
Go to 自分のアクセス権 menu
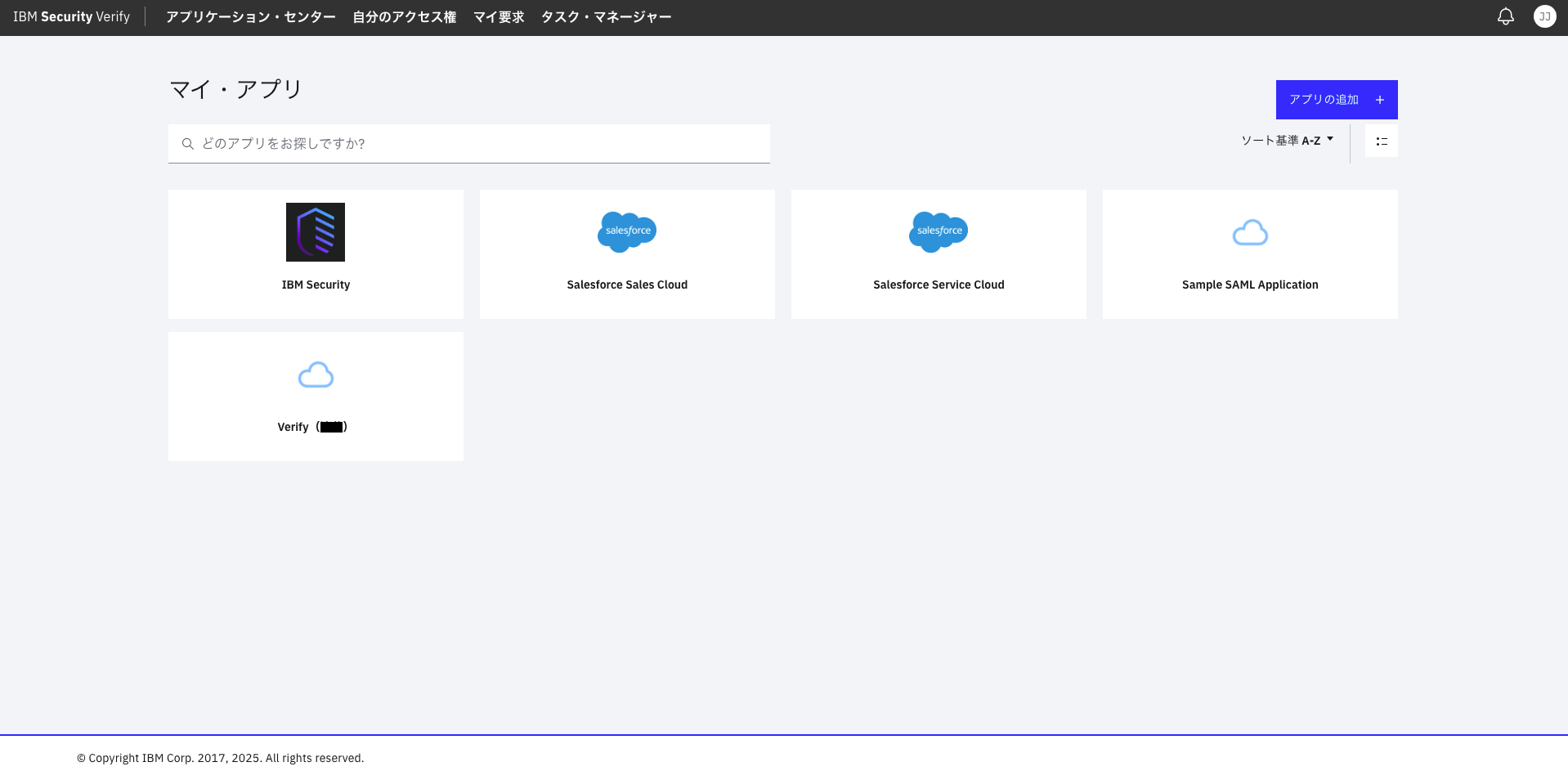click(405, 17)
